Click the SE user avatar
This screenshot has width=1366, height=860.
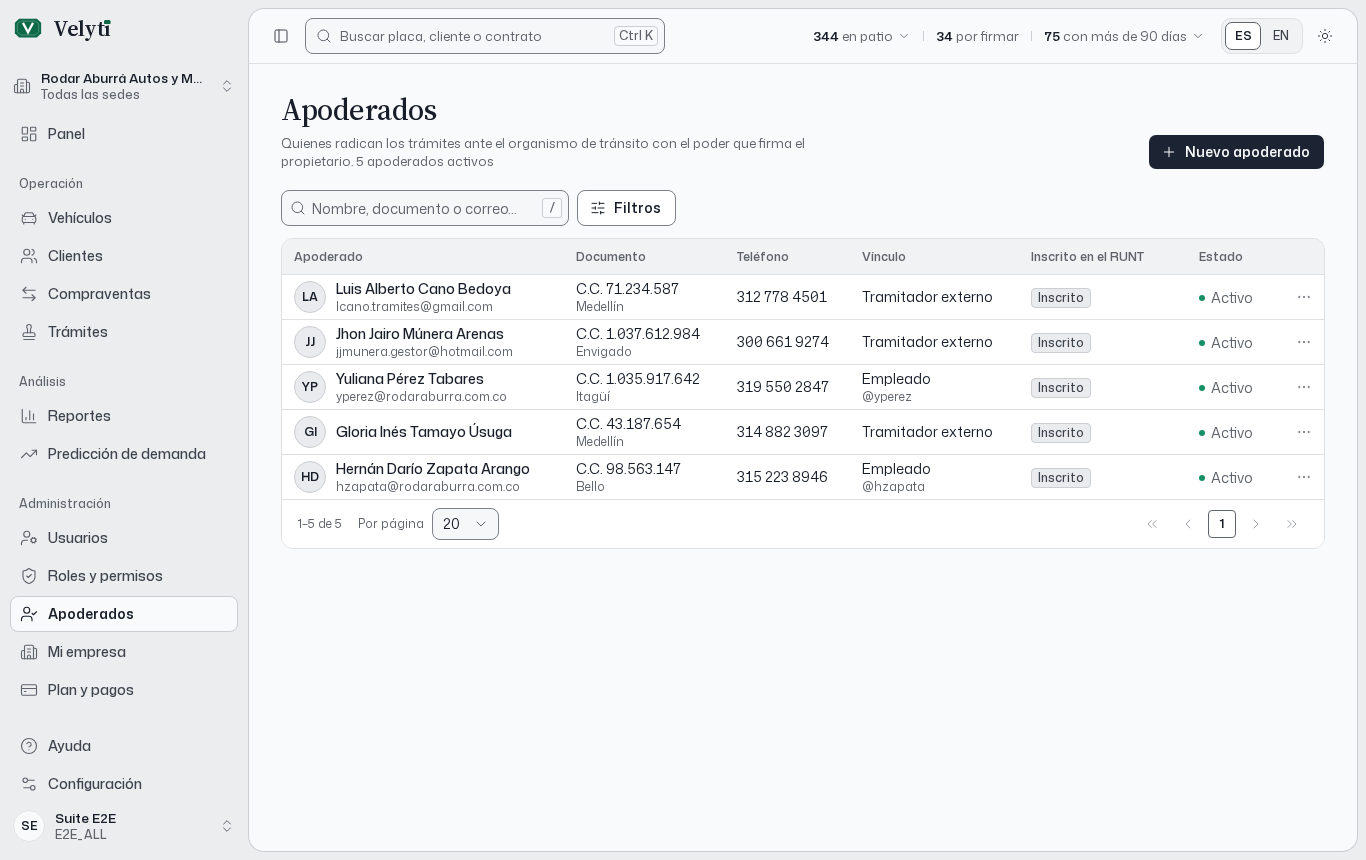29,826
